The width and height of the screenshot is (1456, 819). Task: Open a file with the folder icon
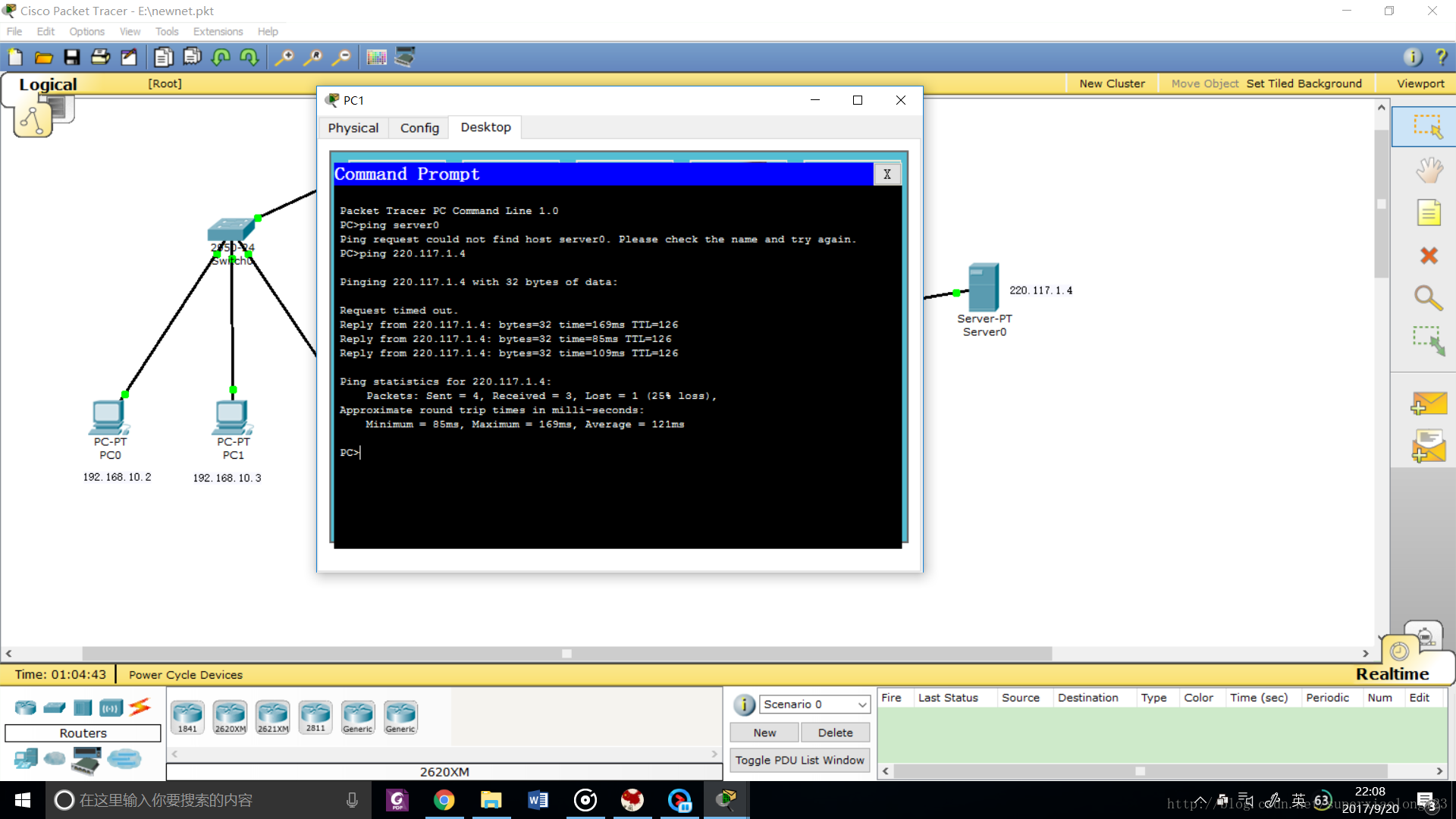click(x=43, y=57)
